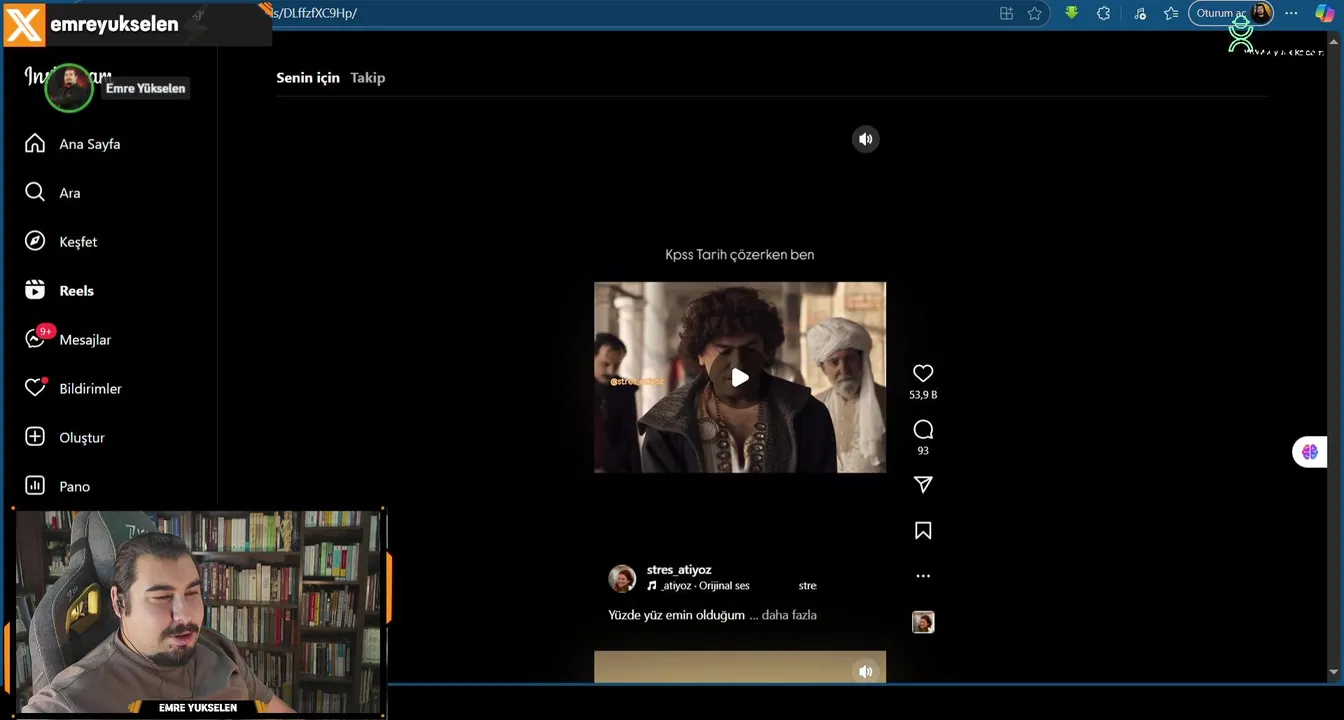The image size is (1344, 720).
Task: Click the scrollbar down arrow
Action: [1334, 672]
